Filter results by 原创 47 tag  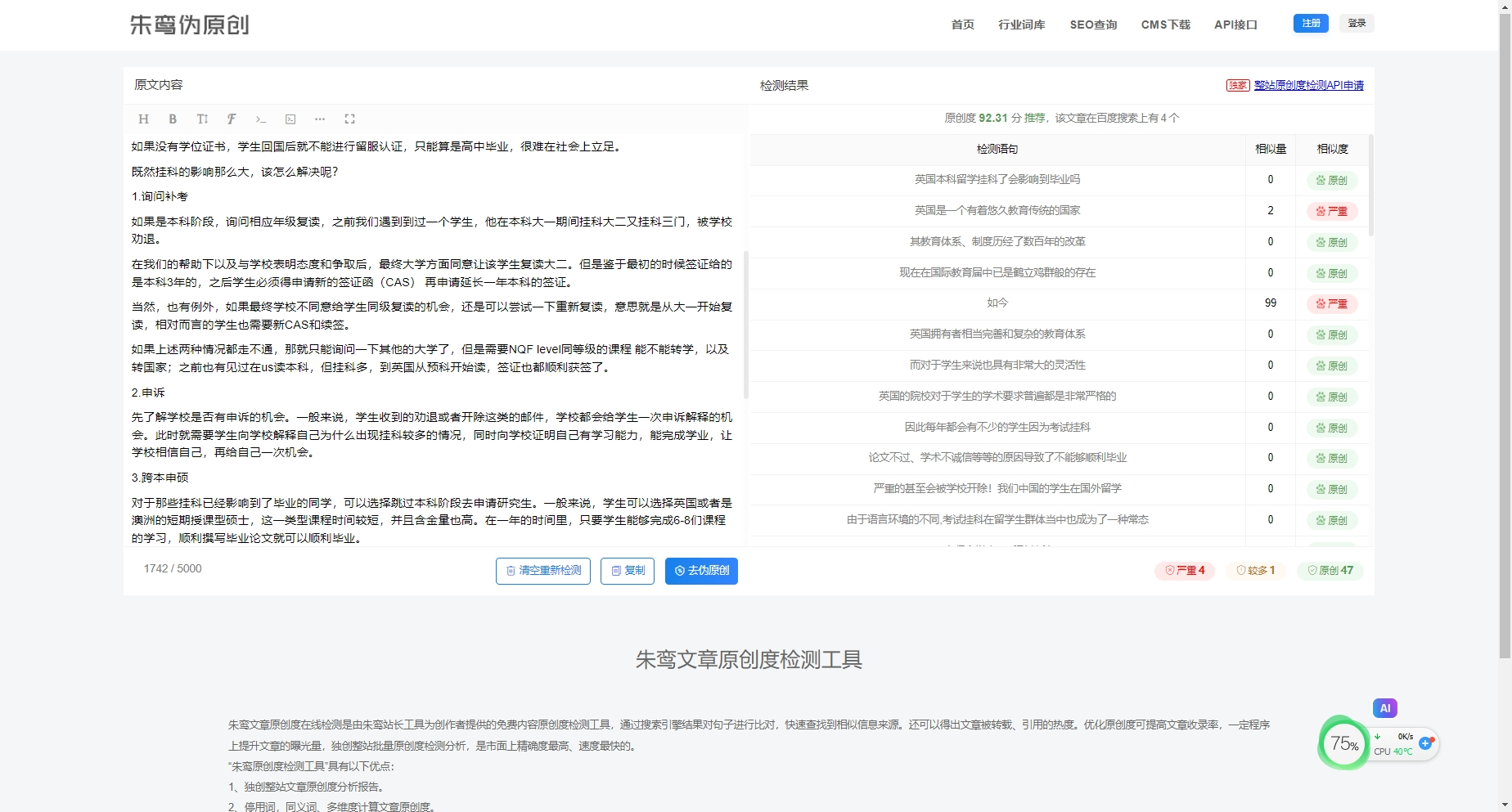click(1330, 570)
